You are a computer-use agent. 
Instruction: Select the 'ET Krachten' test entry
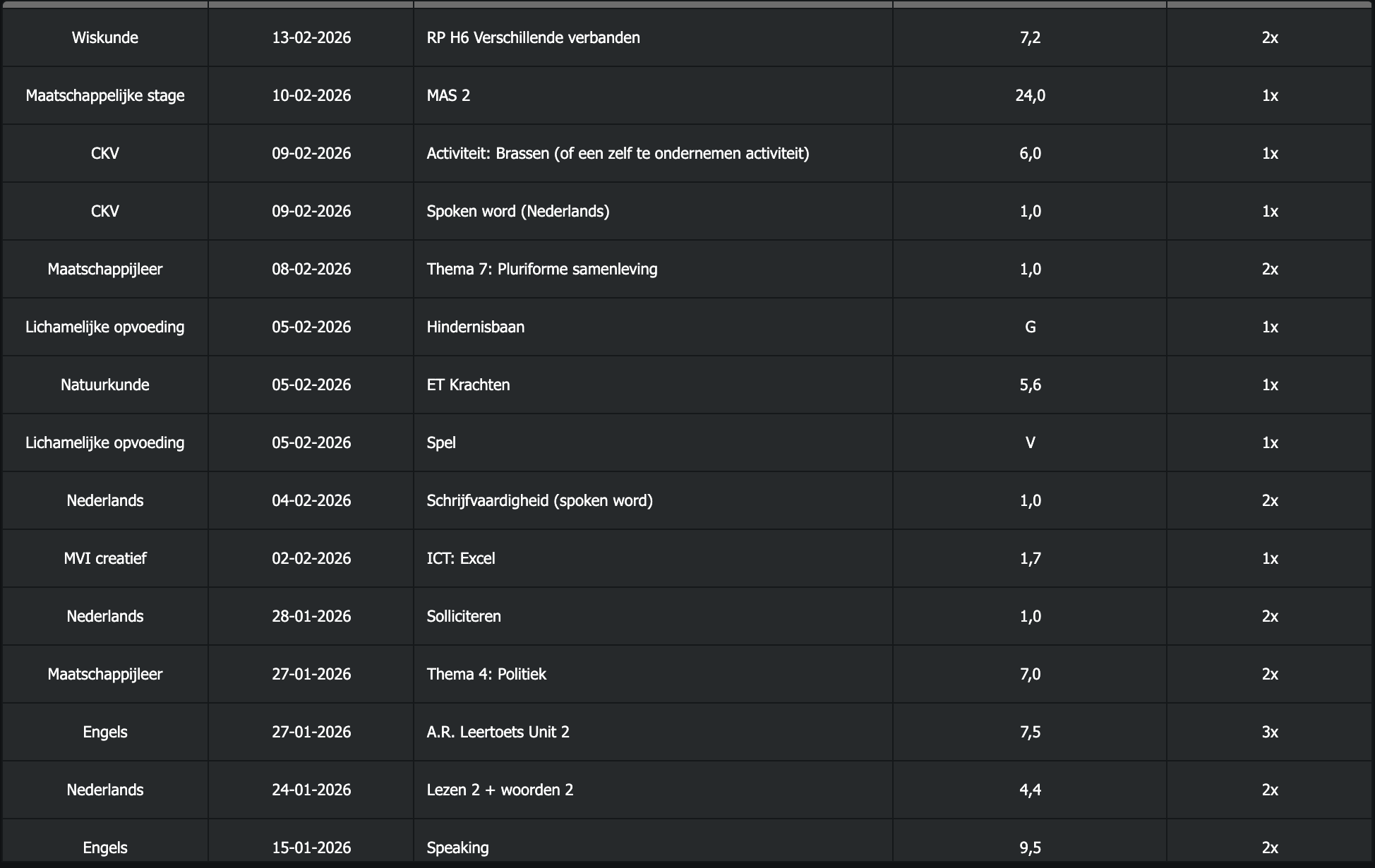(x=468, y=385)
